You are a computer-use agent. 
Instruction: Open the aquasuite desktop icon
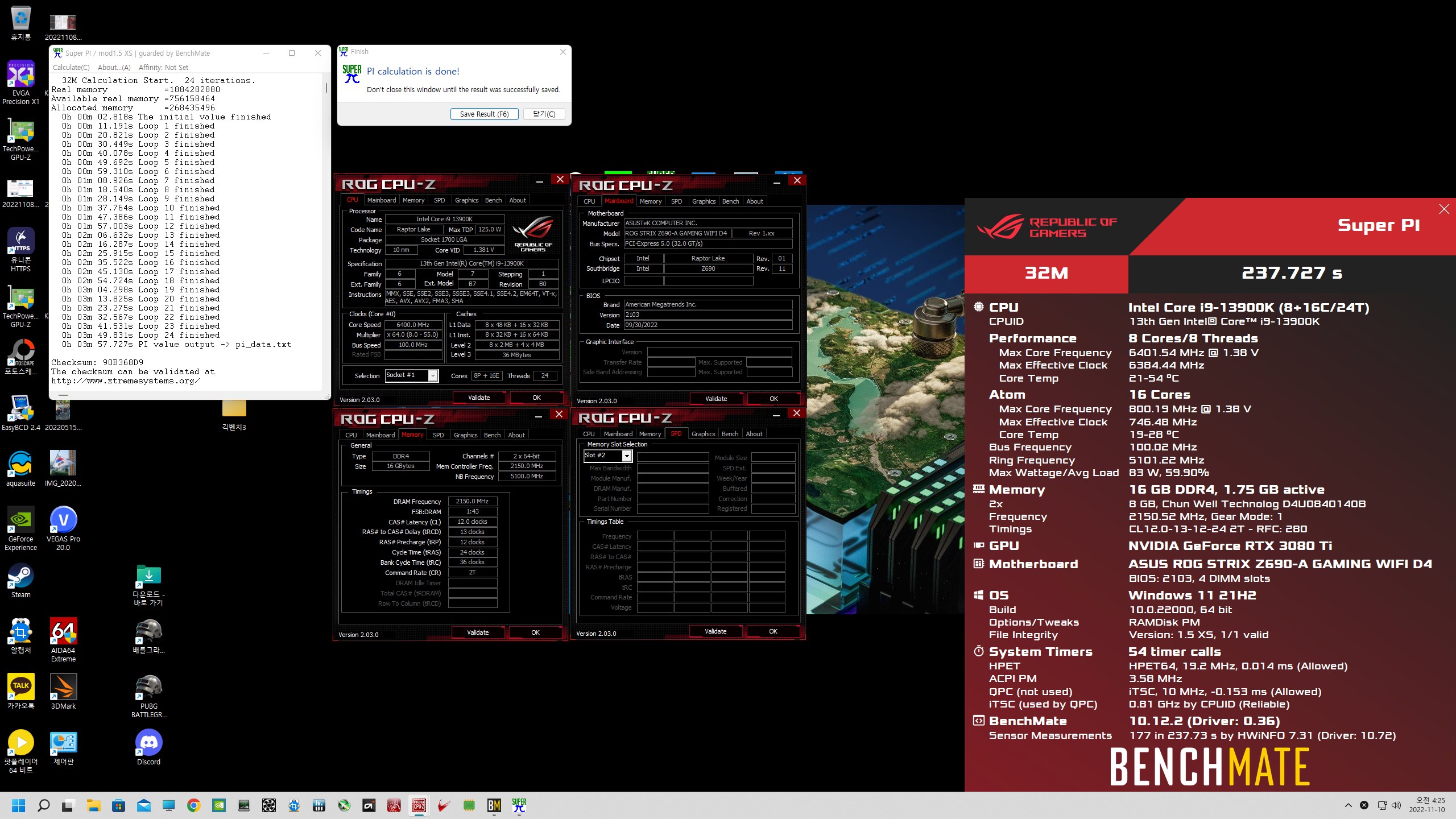point(20,469)
